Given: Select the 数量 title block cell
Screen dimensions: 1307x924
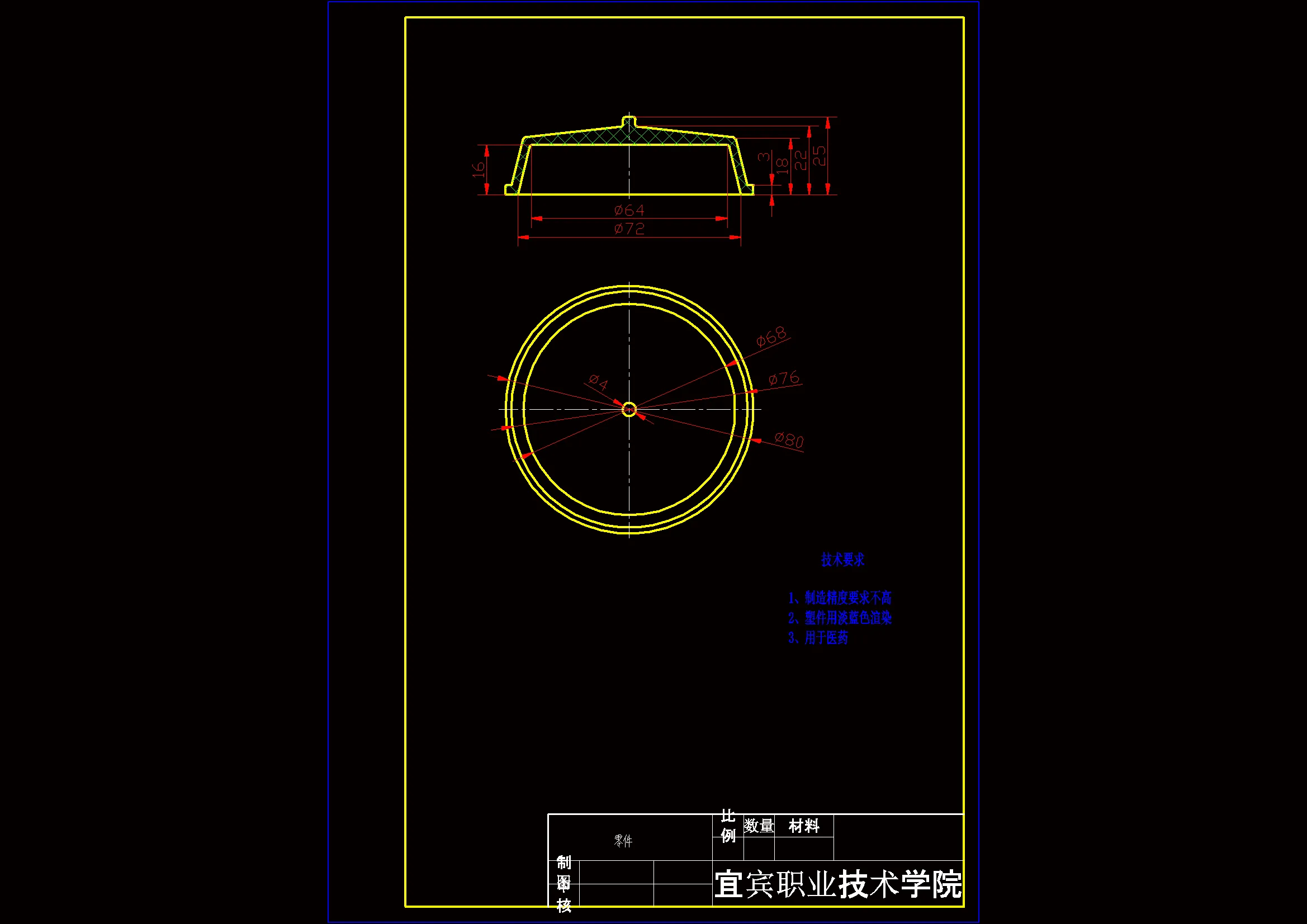Looking at the screenshot, I should pos(759,826).
